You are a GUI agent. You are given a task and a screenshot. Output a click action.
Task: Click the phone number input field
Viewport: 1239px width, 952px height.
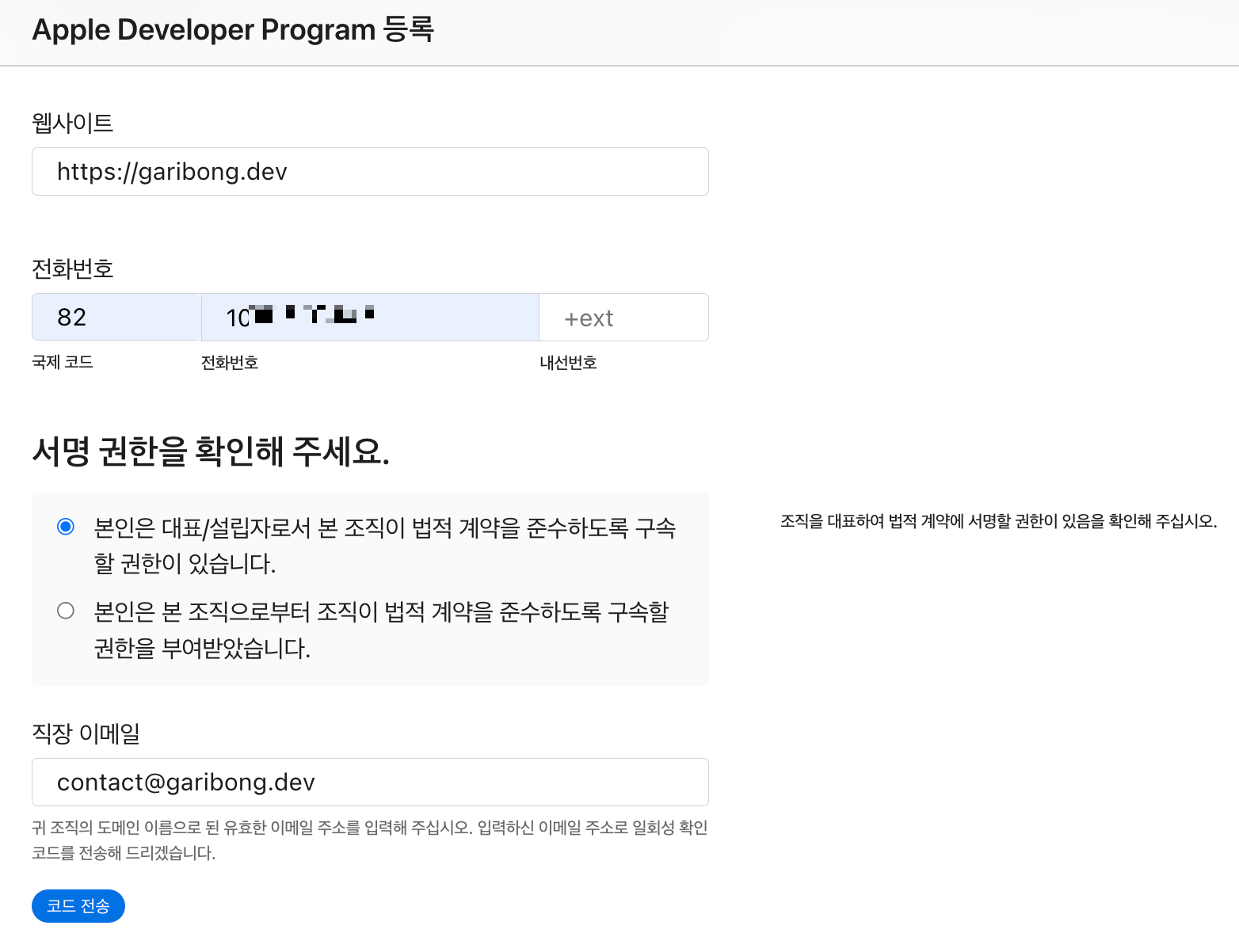370,317
